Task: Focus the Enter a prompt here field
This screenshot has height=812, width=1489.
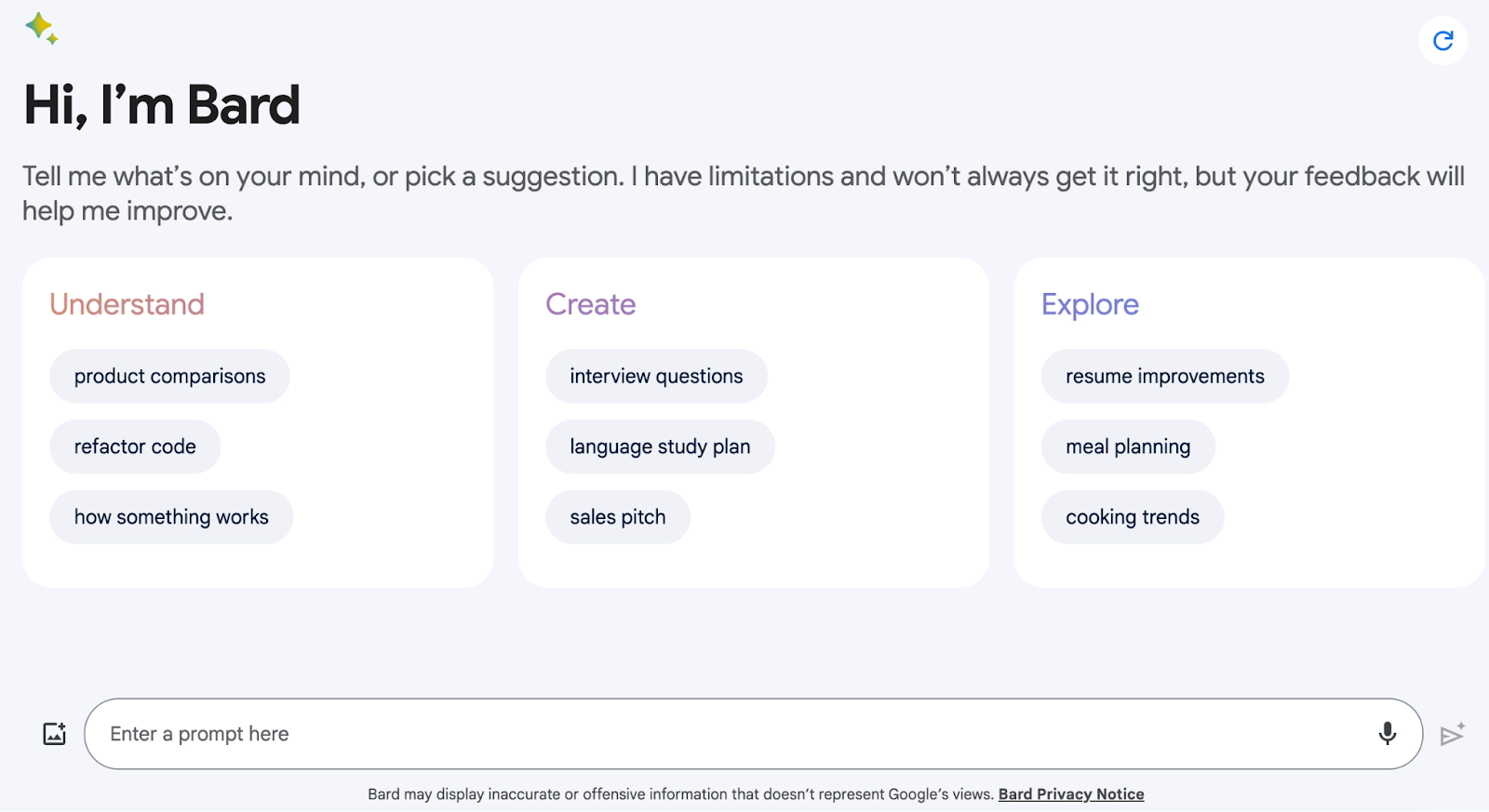Action: tap(726, 734)
